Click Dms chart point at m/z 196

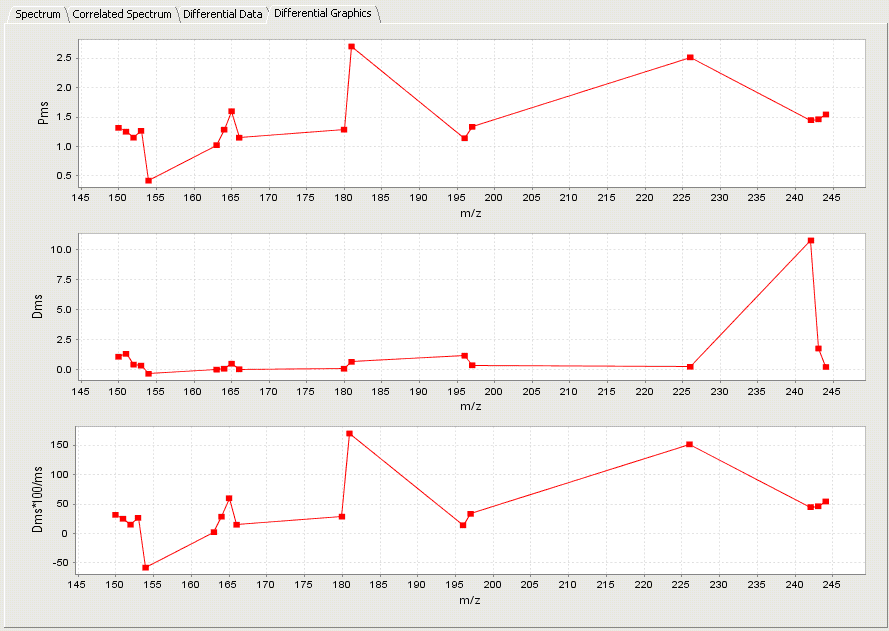point(464,355)
